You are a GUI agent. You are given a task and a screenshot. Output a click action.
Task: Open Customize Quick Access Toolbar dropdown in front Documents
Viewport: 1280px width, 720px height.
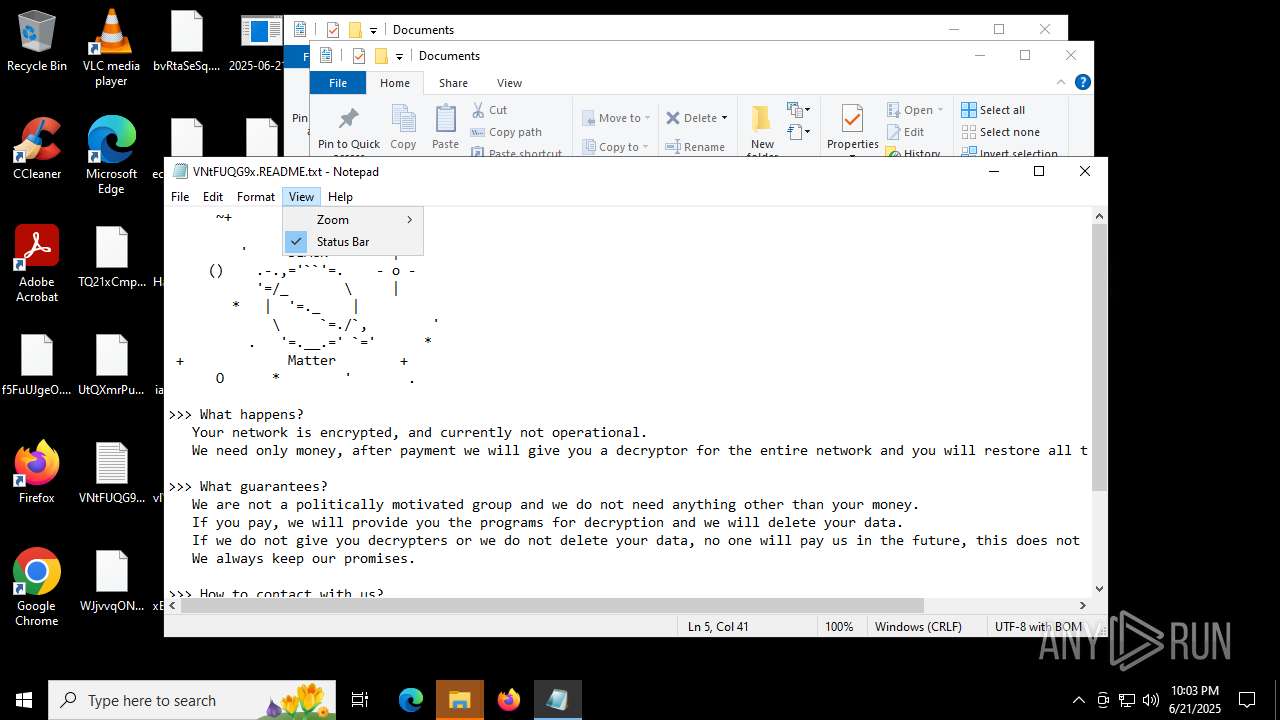399,56
